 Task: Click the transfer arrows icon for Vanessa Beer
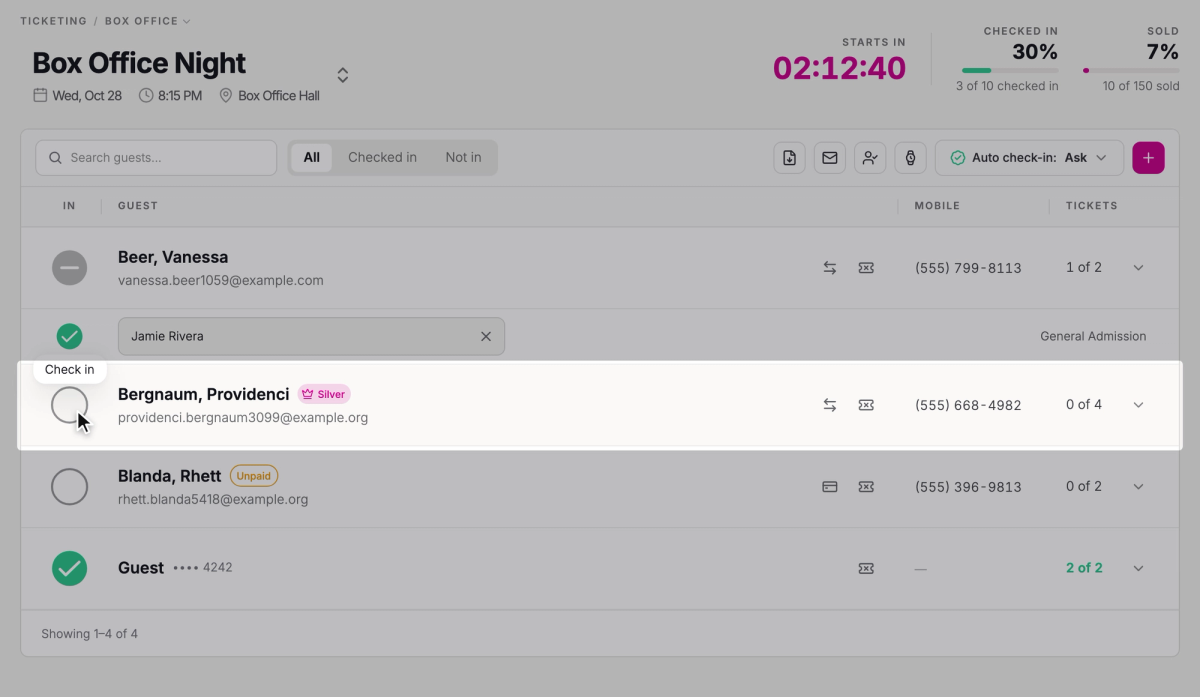[x=830, y=268]
